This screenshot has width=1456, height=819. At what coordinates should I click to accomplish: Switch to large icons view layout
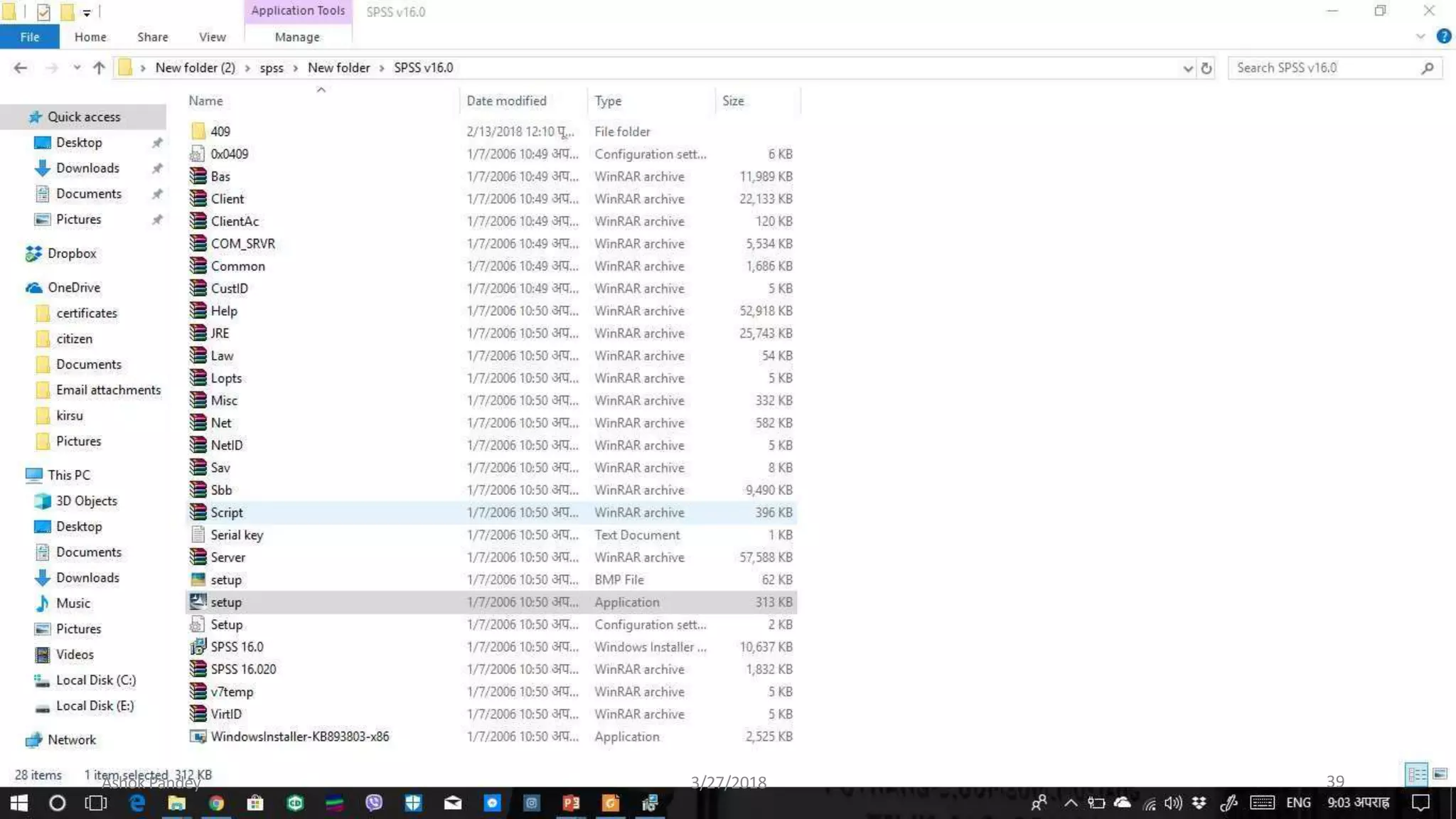(x=1440, y=774)
